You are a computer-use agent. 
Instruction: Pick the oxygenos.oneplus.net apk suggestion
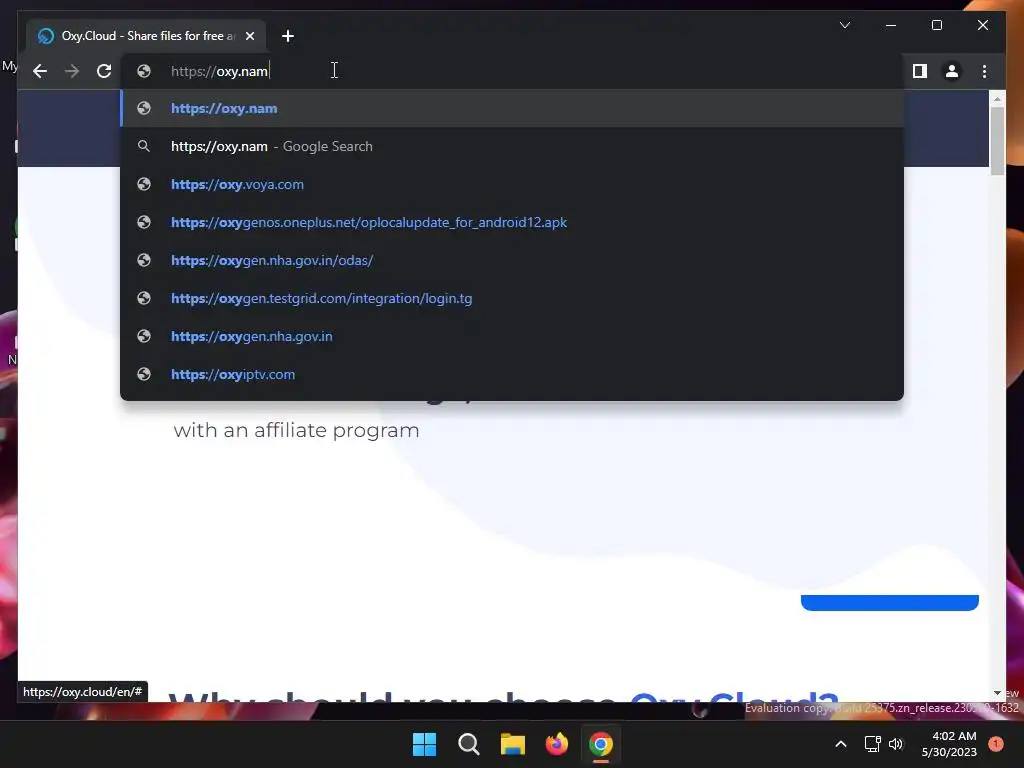point(512,222)
